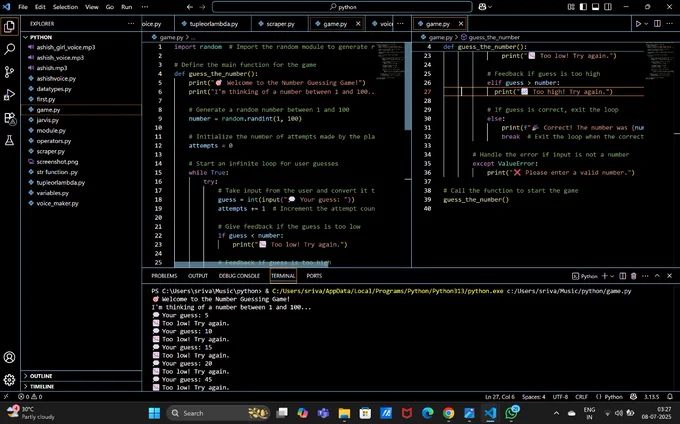Click the Run Python File play button
This screenshot has height=424, width=680.
pos(638,24)
